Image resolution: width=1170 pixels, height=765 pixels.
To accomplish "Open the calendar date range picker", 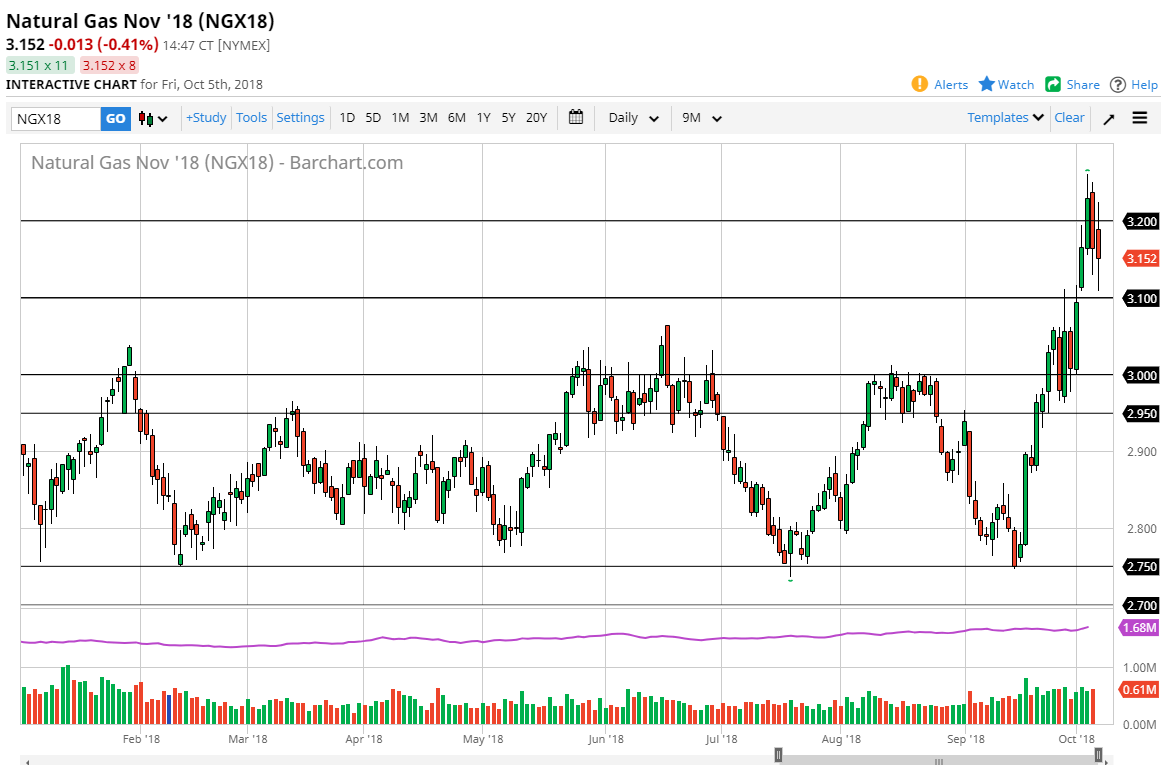I will [x=576, y=117].
